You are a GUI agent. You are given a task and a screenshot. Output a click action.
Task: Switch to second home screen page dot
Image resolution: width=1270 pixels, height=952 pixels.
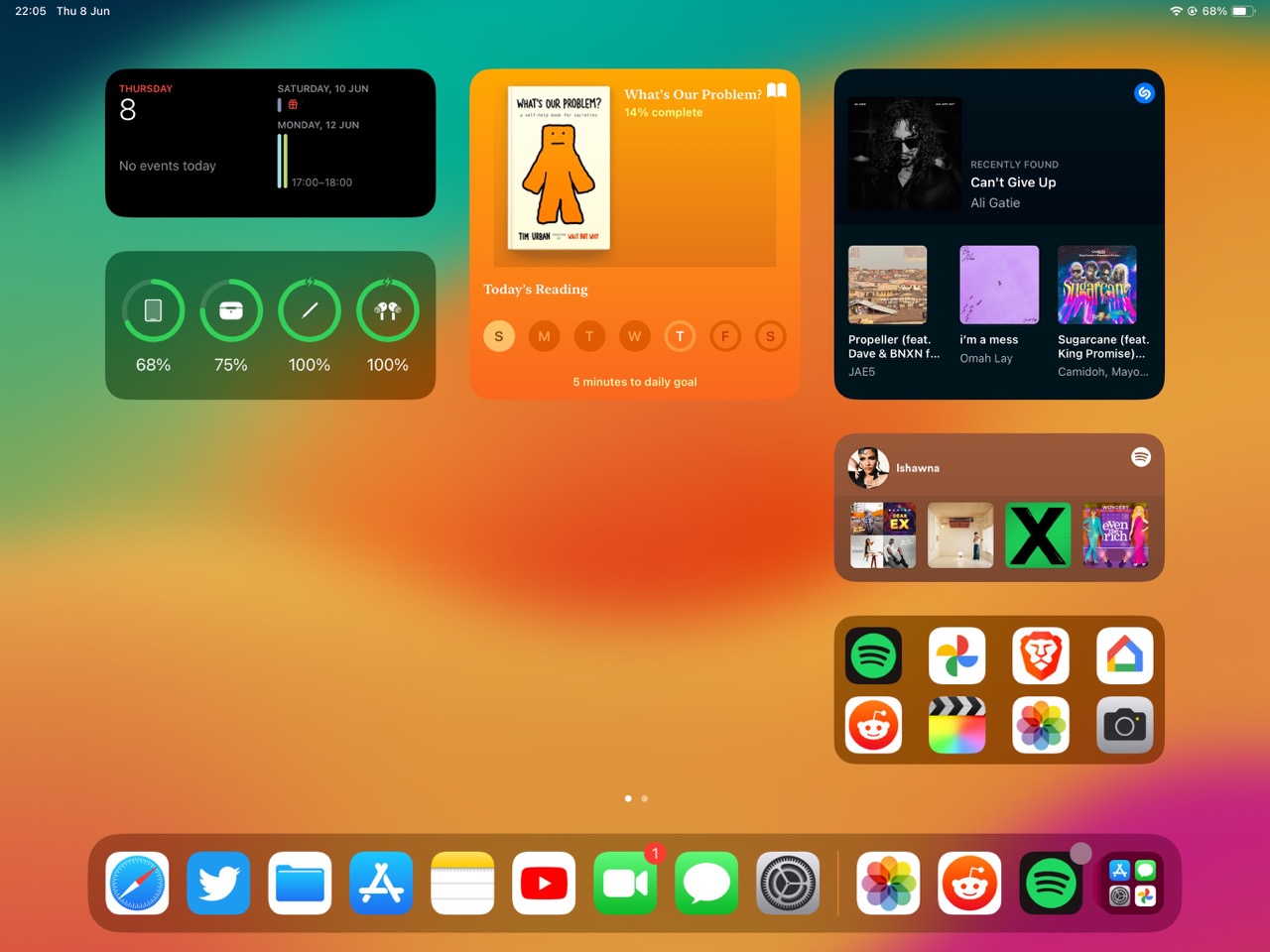(645, 798)
